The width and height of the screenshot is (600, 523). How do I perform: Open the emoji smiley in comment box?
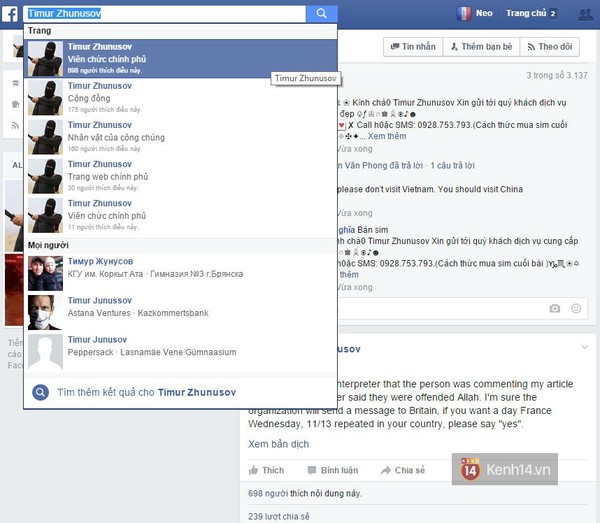[576, 308]
